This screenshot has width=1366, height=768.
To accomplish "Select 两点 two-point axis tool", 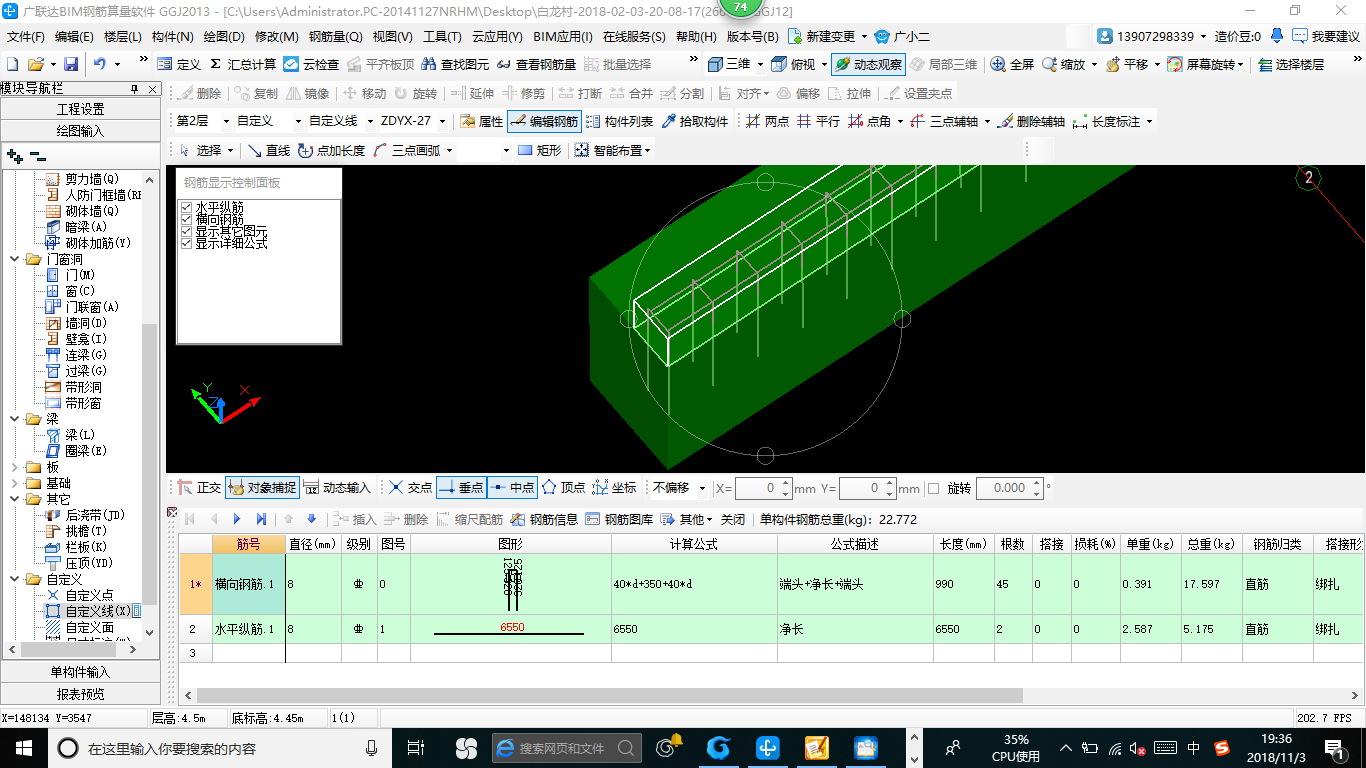I will [x=767, y=122].
